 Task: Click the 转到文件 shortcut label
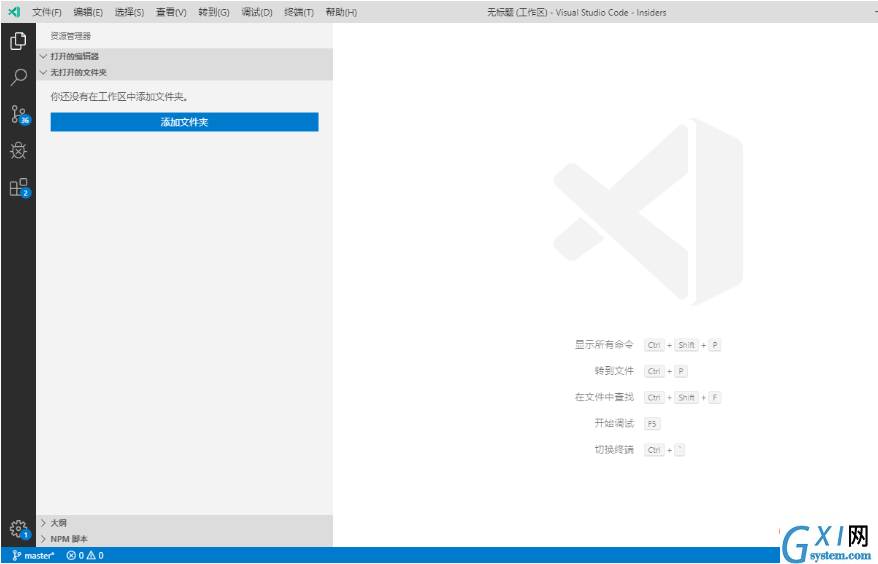click(x=614, y=371)
